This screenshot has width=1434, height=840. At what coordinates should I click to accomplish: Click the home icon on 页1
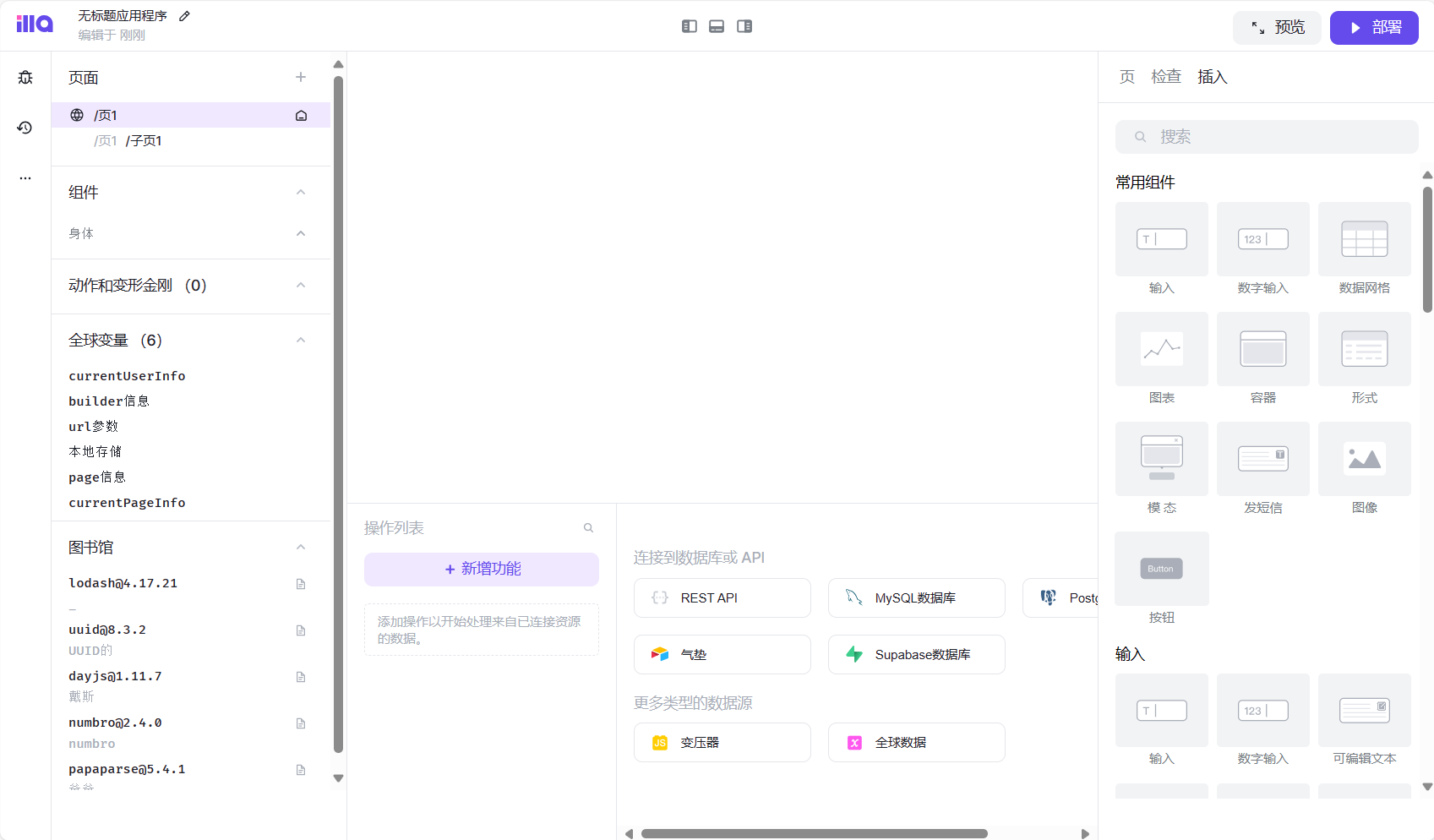pos(301,116)
